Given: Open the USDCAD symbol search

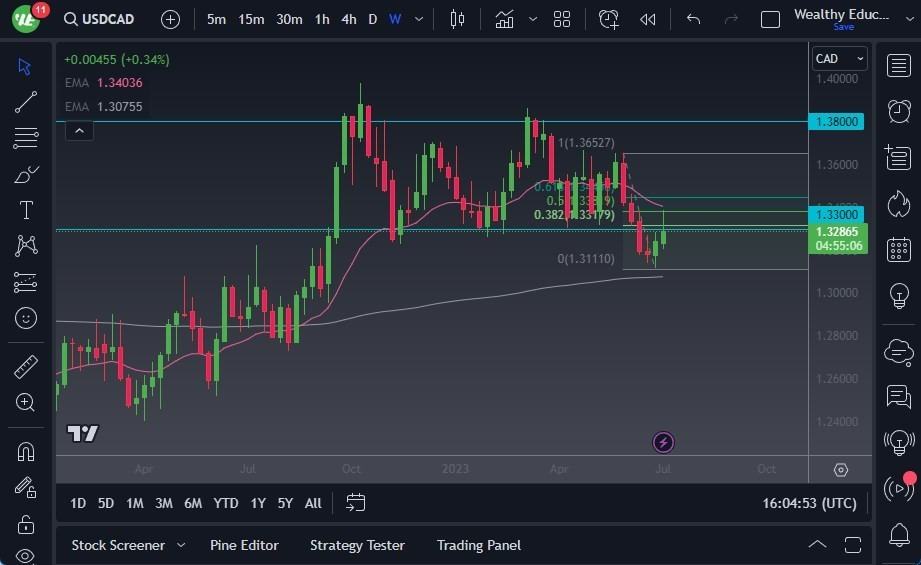Looking at the screenshot, I should point(99,19).
